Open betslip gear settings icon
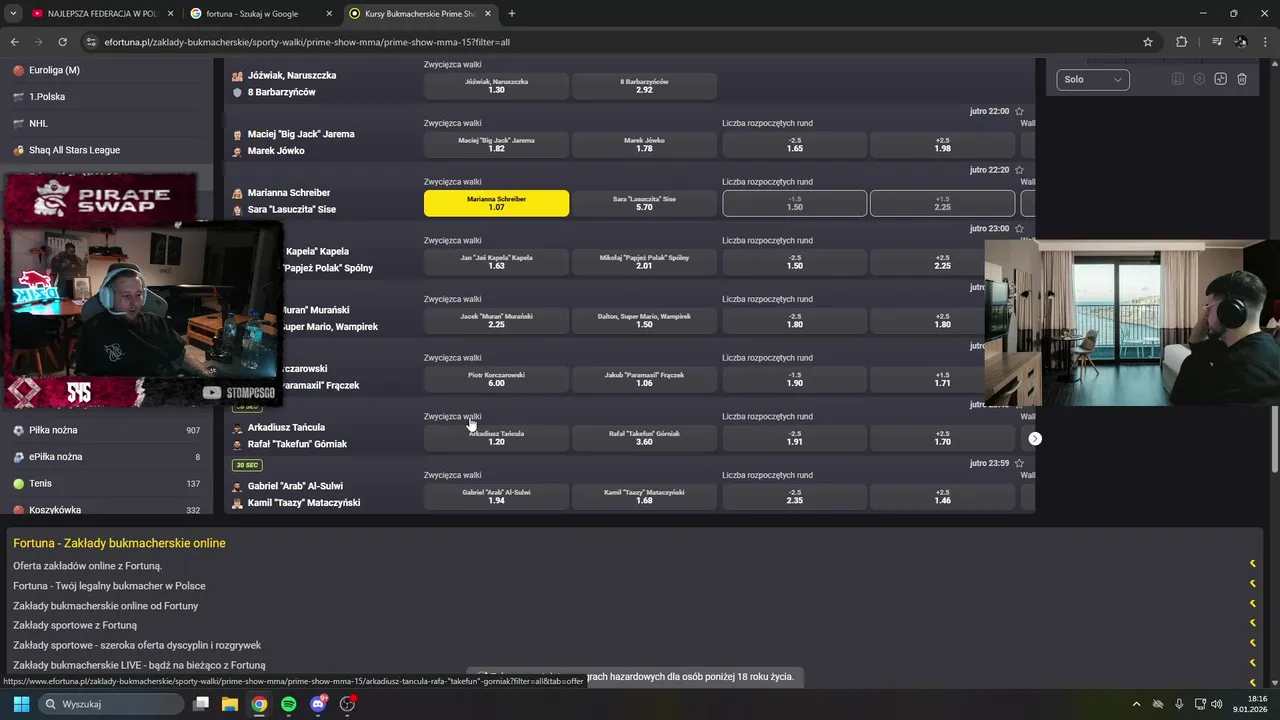Image resolution: width=1280 pixels, height=720 pixels. [1199, 79]
